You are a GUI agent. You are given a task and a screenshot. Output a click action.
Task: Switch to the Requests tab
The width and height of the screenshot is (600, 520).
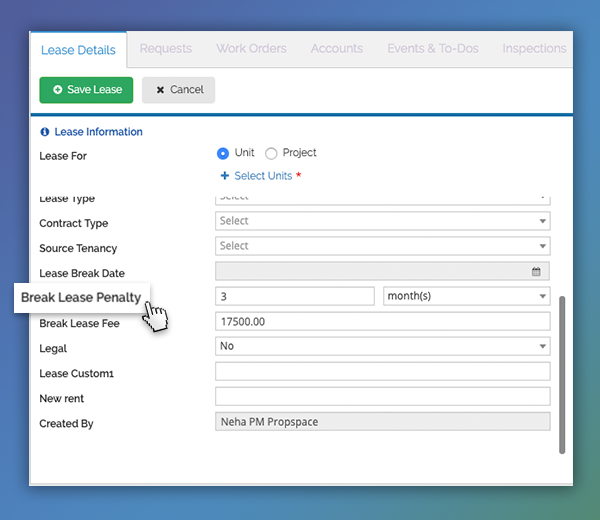pyautogui.click(x=166, y=49)
